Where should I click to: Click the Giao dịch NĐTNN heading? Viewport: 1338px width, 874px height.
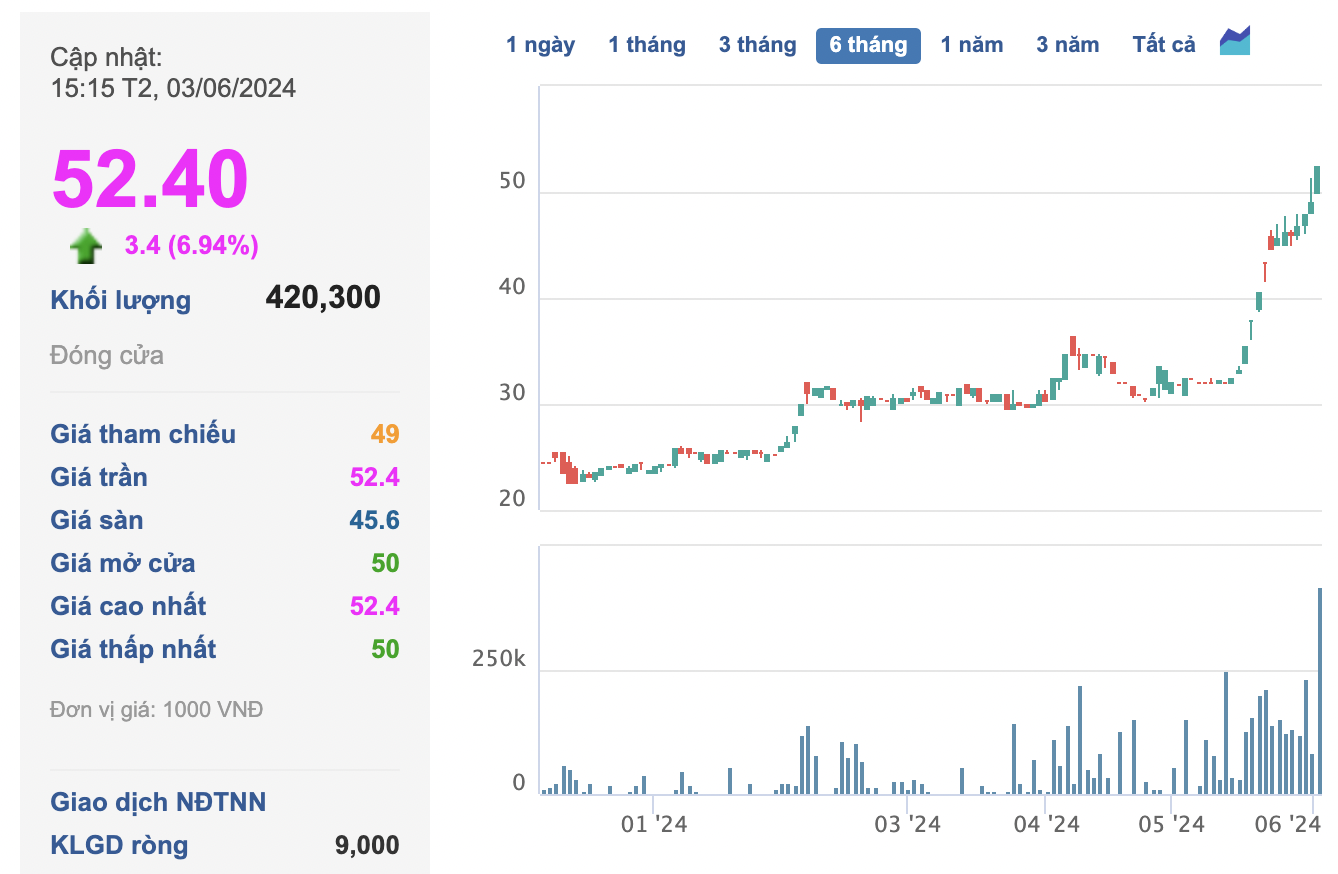click(x=158, y=802)
